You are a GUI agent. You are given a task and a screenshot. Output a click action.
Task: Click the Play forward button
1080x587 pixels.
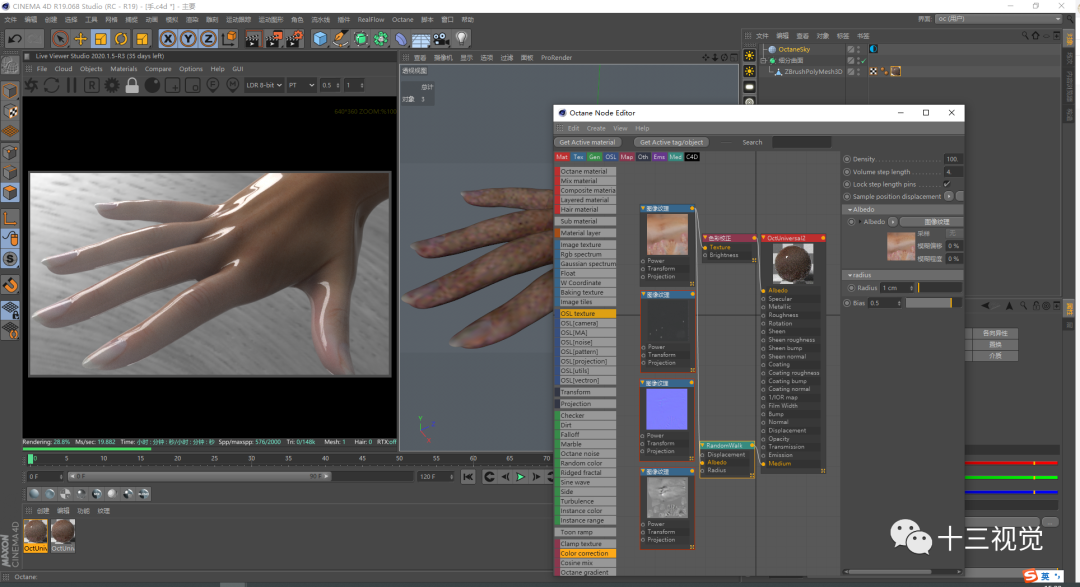(x=521, y=477)
